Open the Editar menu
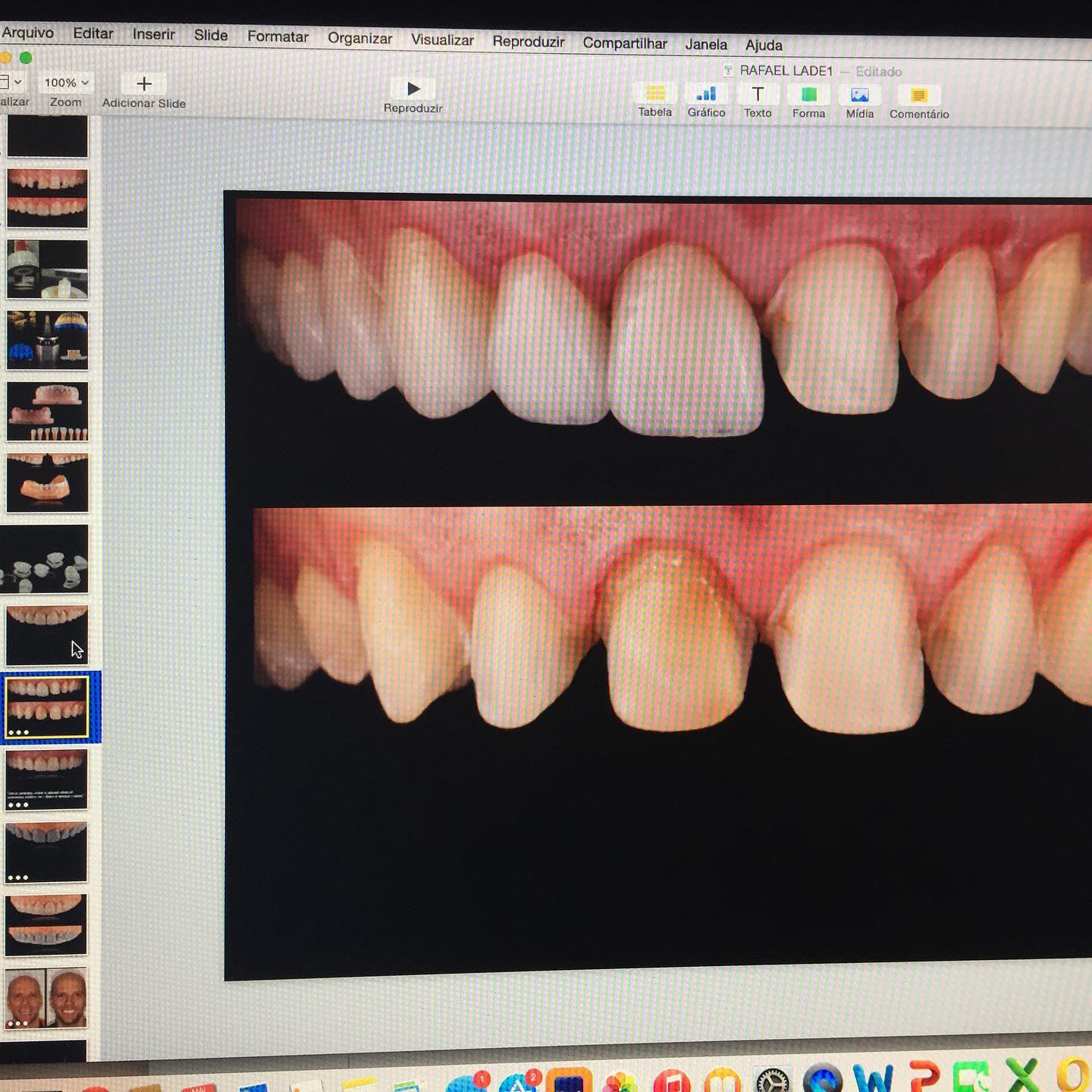This screenshot has width=1092, height=1092. 93,33
